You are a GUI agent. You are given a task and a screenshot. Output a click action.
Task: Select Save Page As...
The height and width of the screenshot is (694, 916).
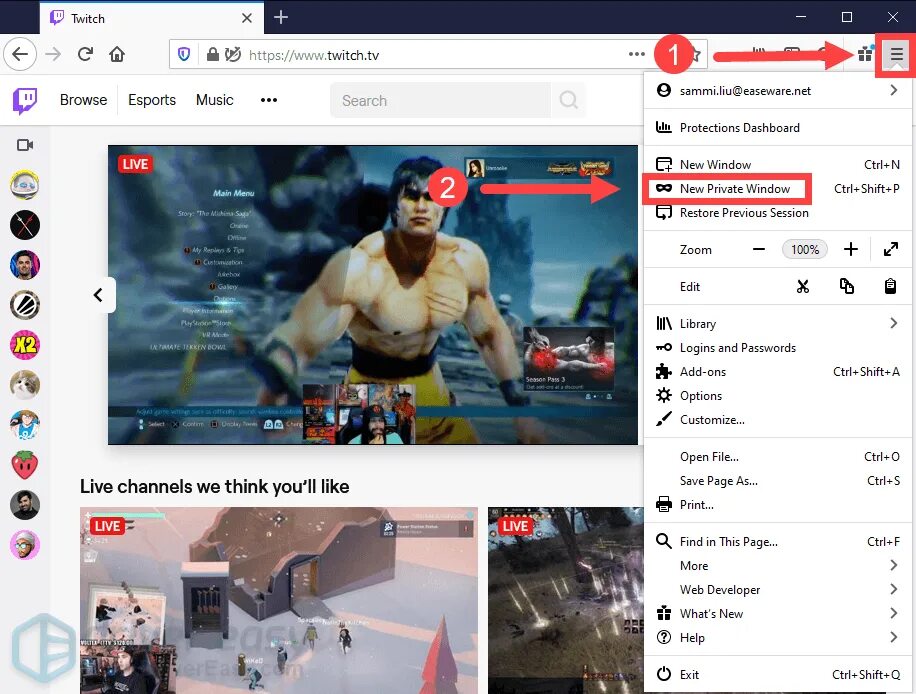(x=778, y=481)
